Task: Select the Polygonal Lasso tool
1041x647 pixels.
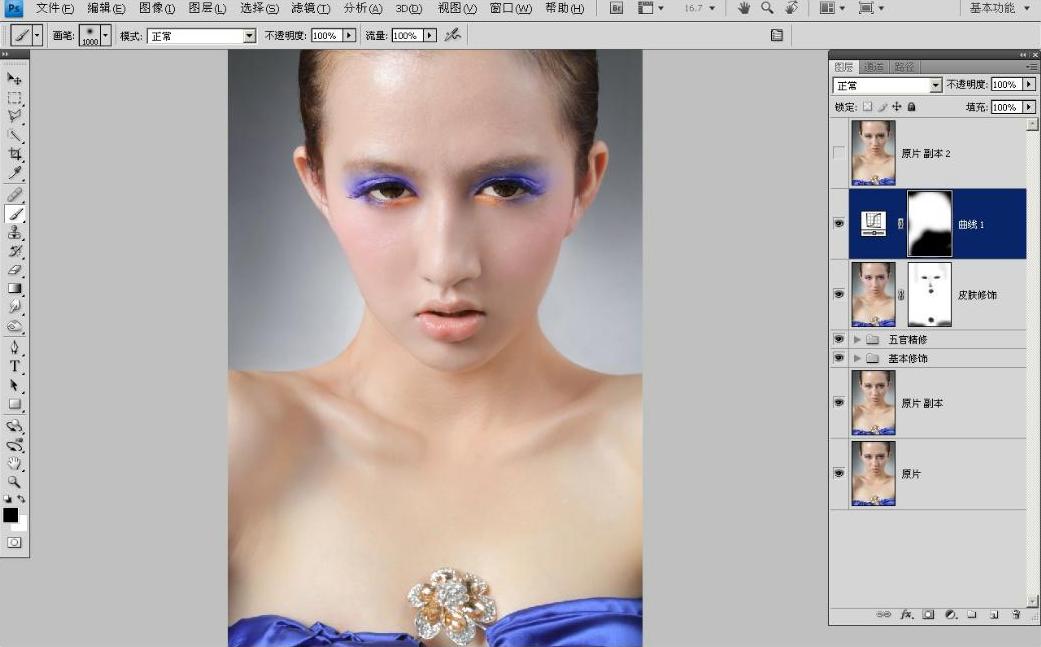Action: tap(14, 117)
